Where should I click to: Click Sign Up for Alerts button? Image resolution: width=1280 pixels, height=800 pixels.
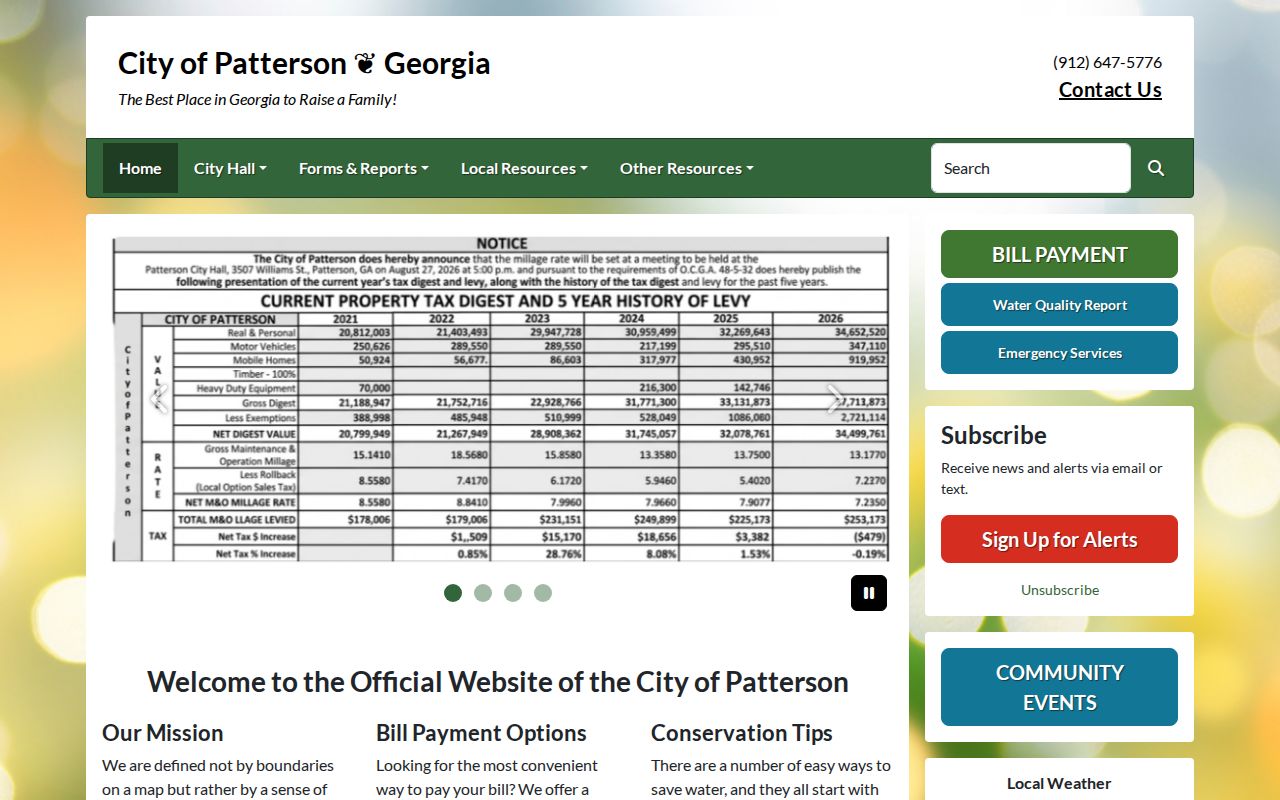click(x=1059, y=539)
